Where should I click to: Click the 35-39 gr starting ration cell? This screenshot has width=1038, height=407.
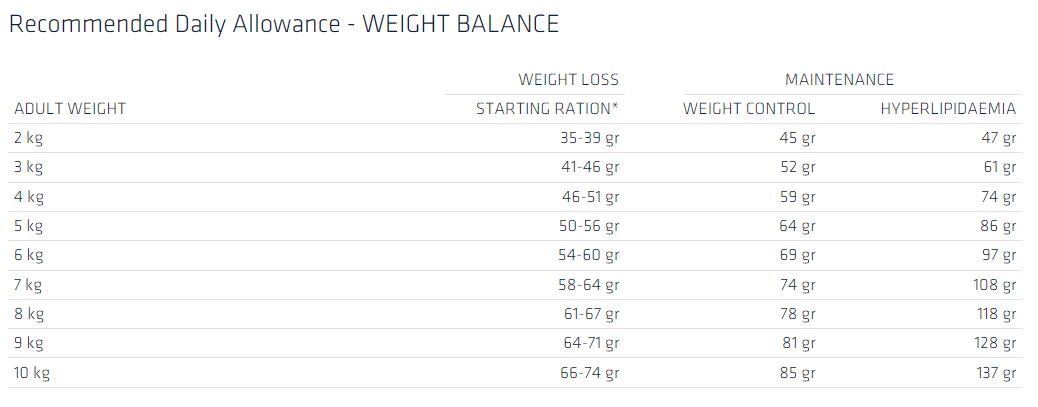coord(589,138)
